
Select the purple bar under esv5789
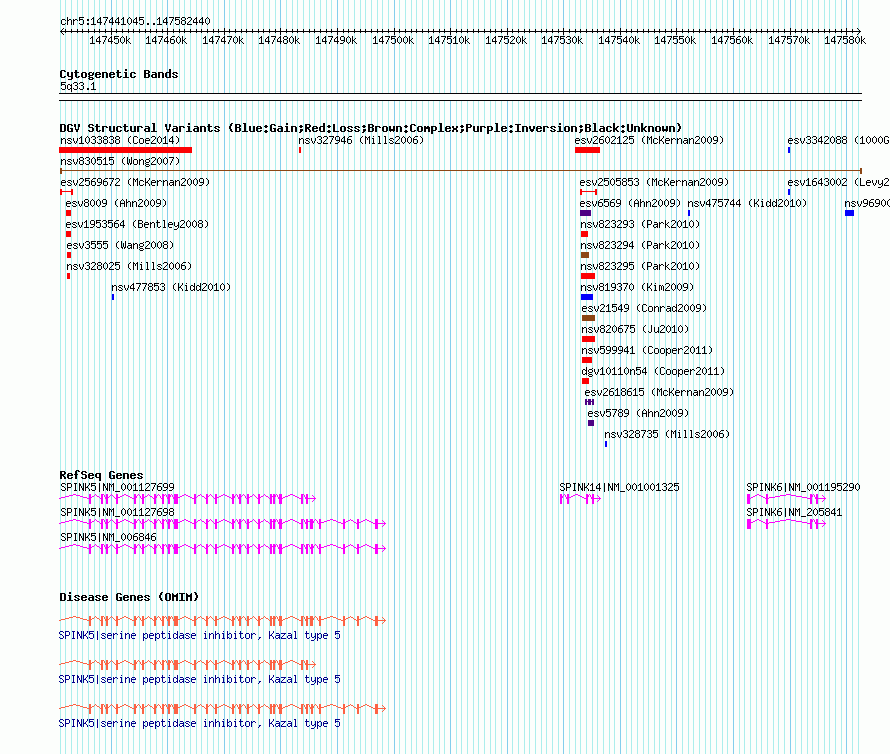pos(591,423)
